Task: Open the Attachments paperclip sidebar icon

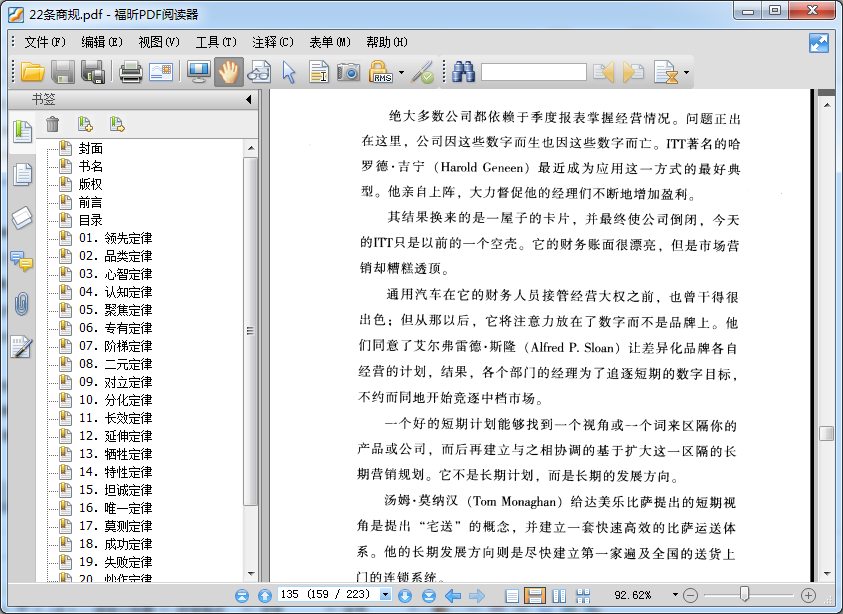Action: pyautogui.click(x=22, y=304)
